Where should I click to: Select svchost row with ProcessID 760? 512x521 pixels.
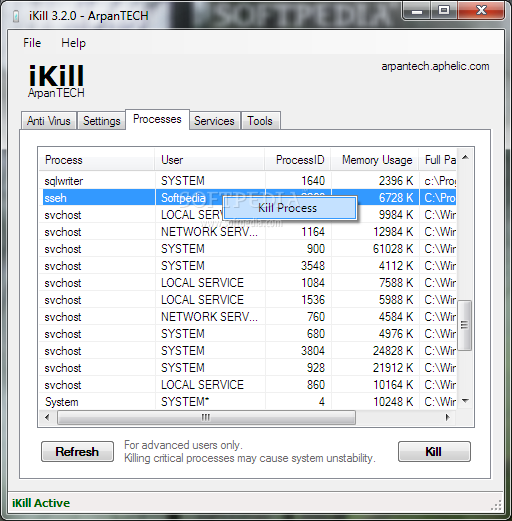tap(248, 317)
